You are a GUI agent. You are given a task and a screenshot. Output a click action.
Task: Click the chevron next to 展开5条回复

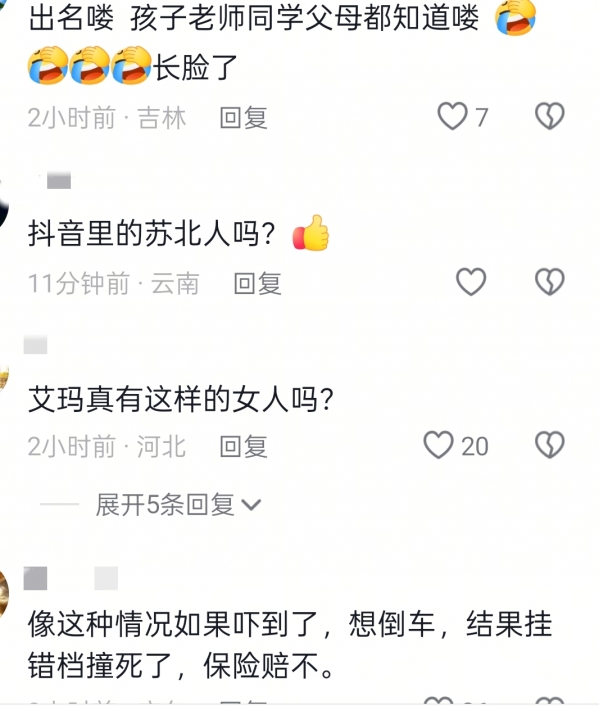coord(251,505)
